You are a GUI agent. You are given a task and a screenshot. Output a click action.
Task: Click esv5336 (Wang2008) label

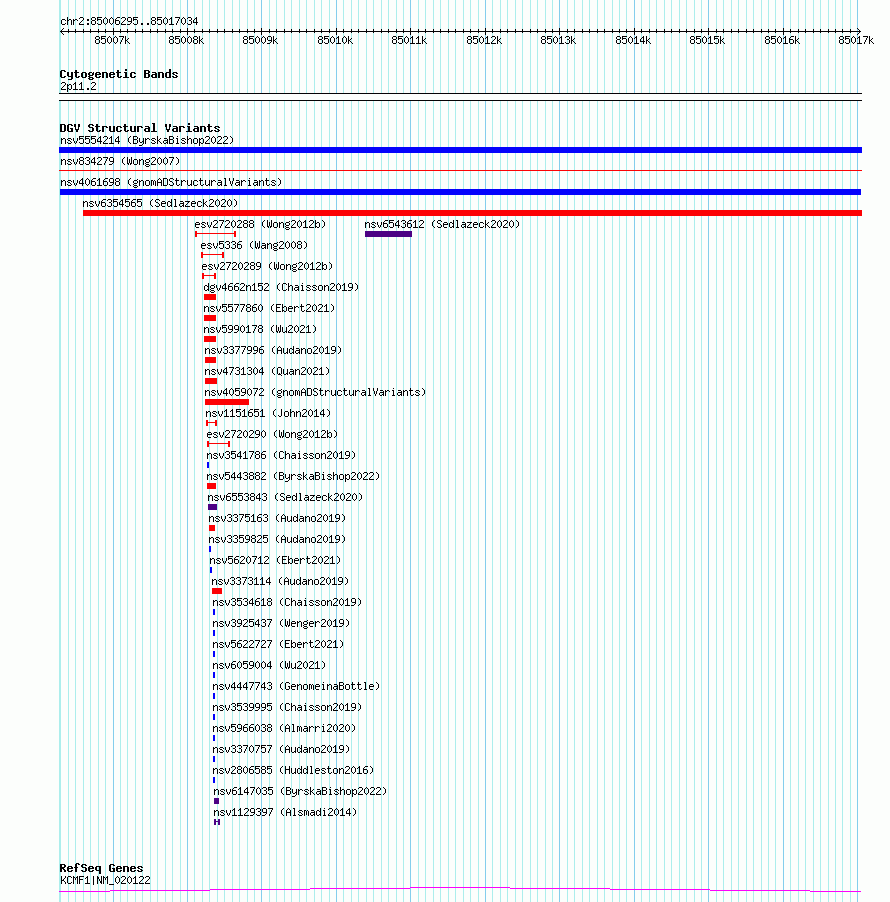pyautogui.click(x=254, y=246)
